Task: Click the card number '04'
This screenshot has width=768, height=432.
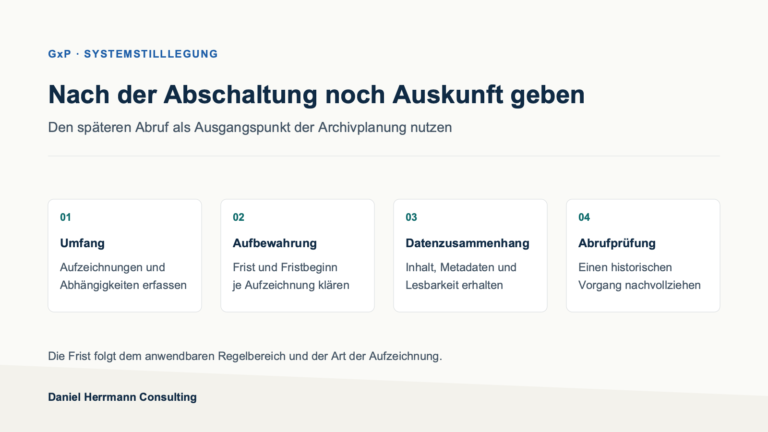Action: click(x=584, y=217)
